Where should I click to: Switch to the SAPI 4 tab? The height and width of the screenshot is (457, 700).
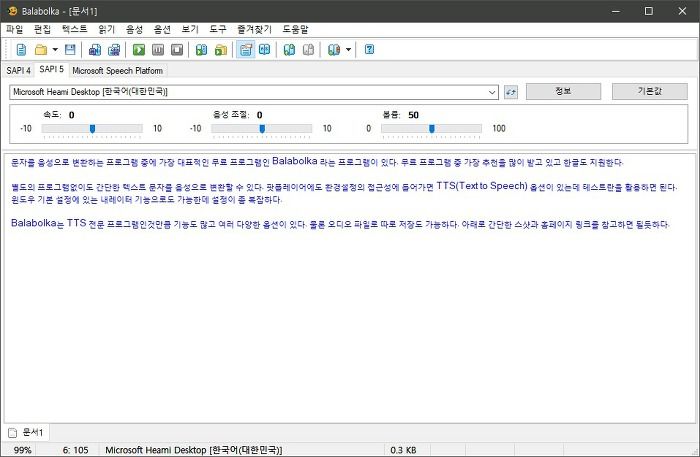coord(18,71)
